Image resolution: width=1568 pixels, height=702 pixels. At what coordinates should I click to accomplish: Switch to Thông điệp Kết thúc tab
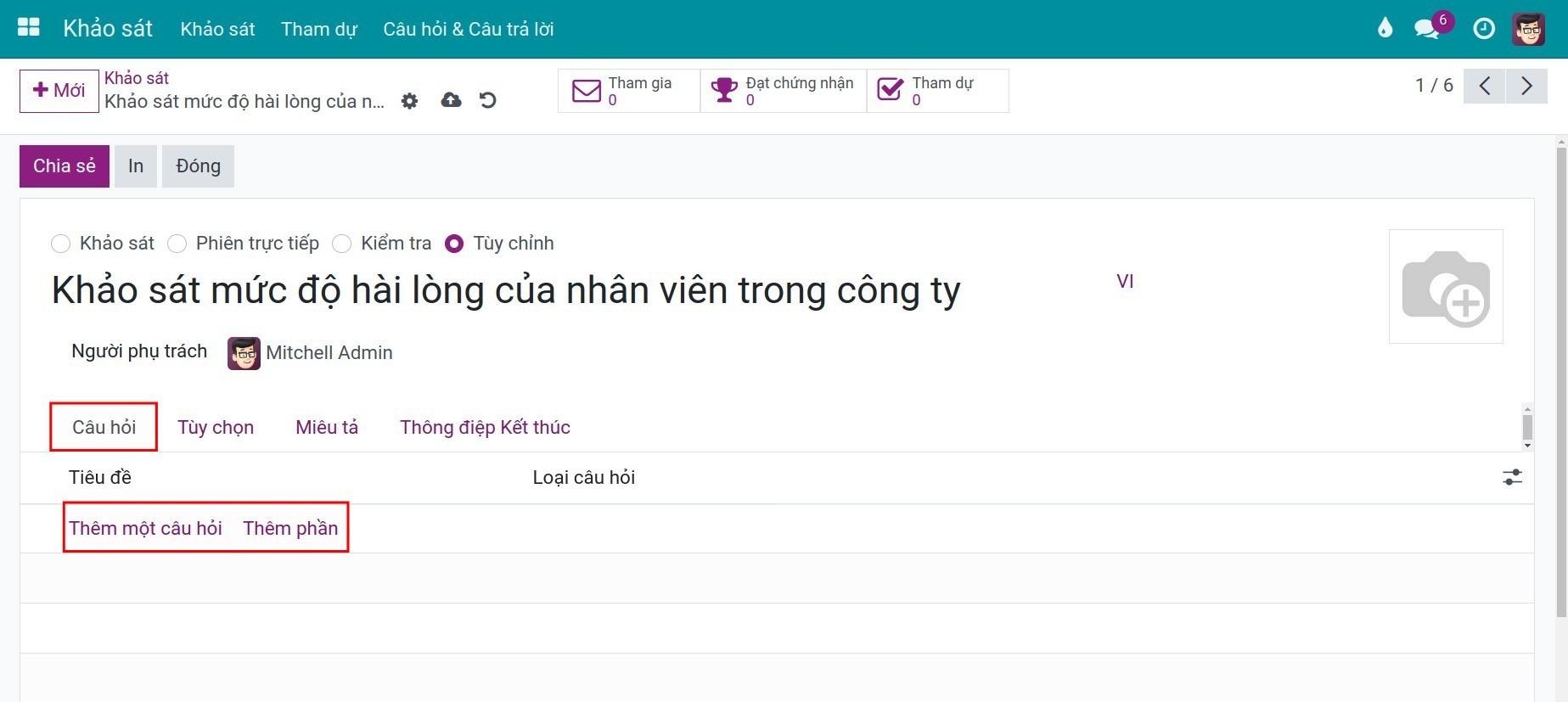(x=485, y=427)
